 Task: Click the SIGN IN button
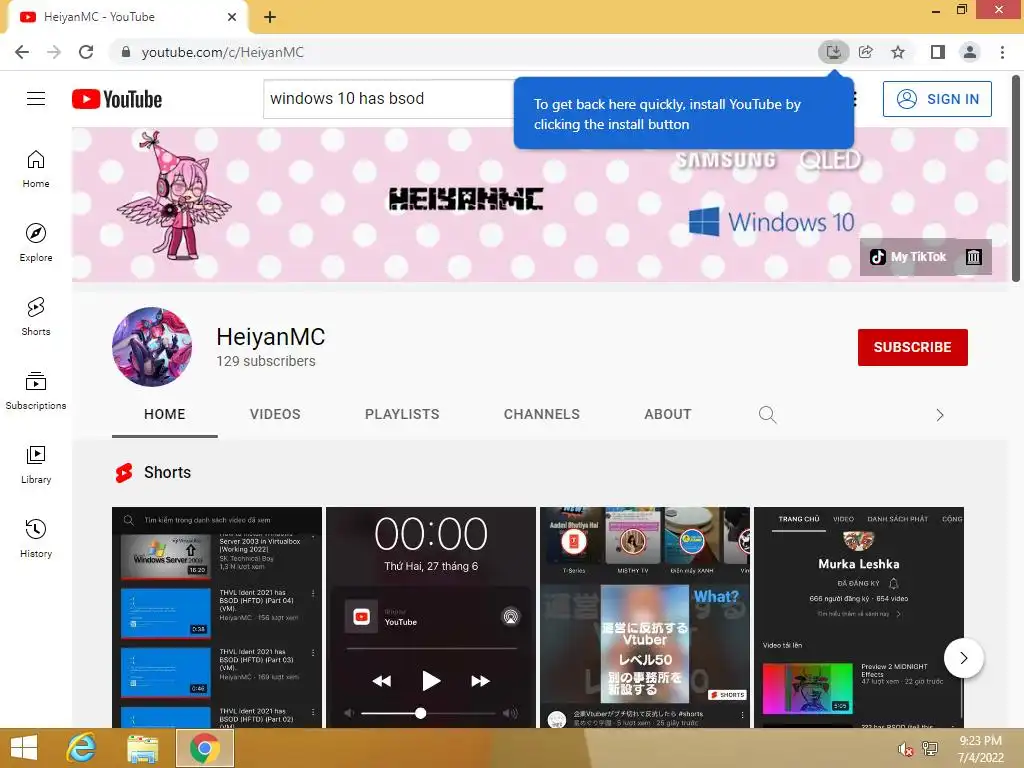click(937, 99)
